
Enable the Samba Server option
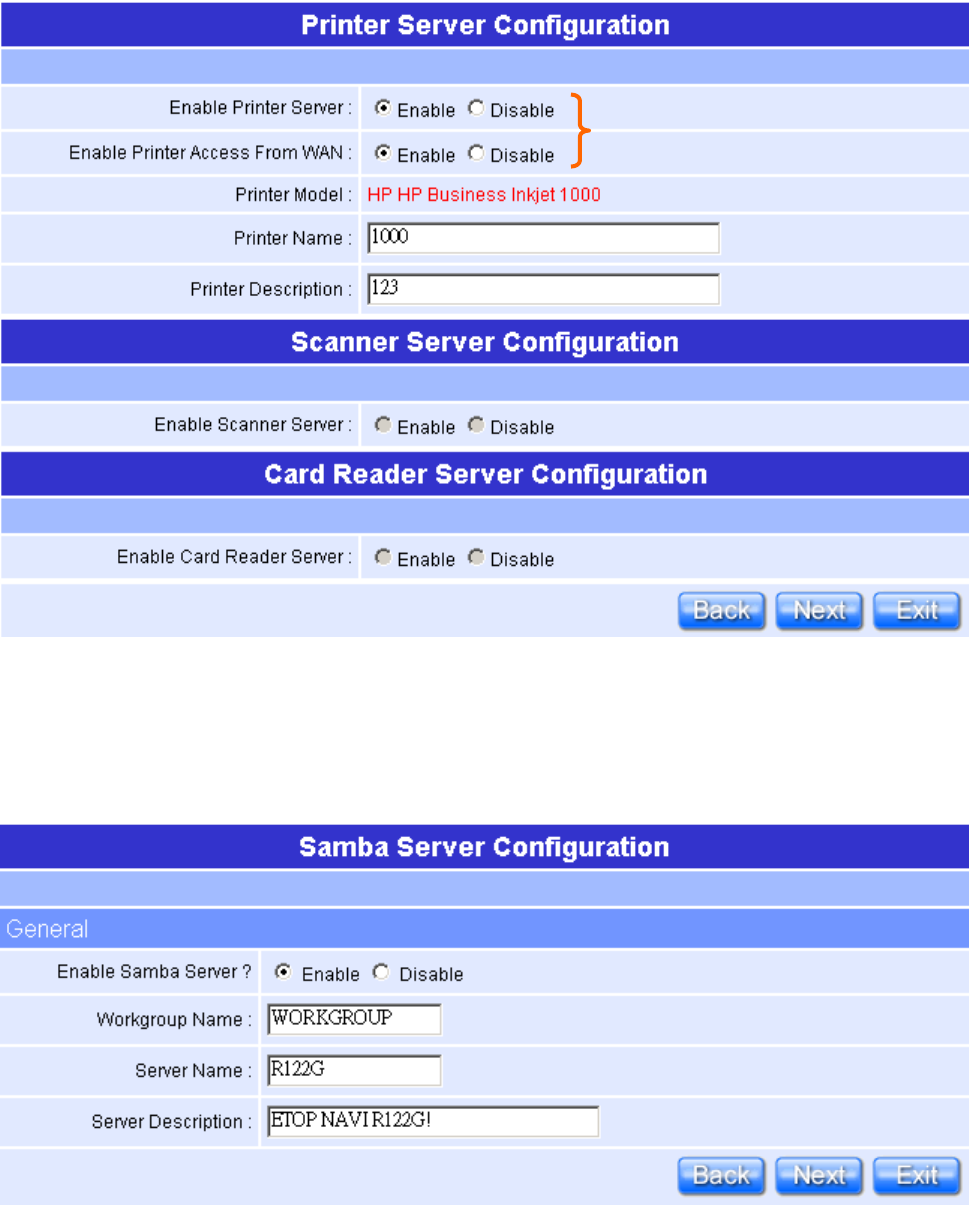pyautogui.click(x=284, y=971)
